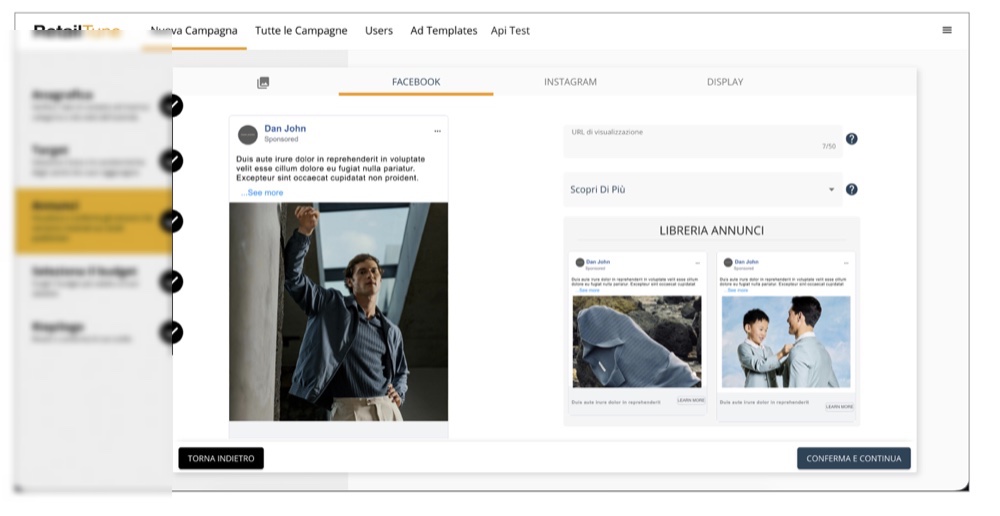Focus the URL di visualizzazione input field

point(703,142)
